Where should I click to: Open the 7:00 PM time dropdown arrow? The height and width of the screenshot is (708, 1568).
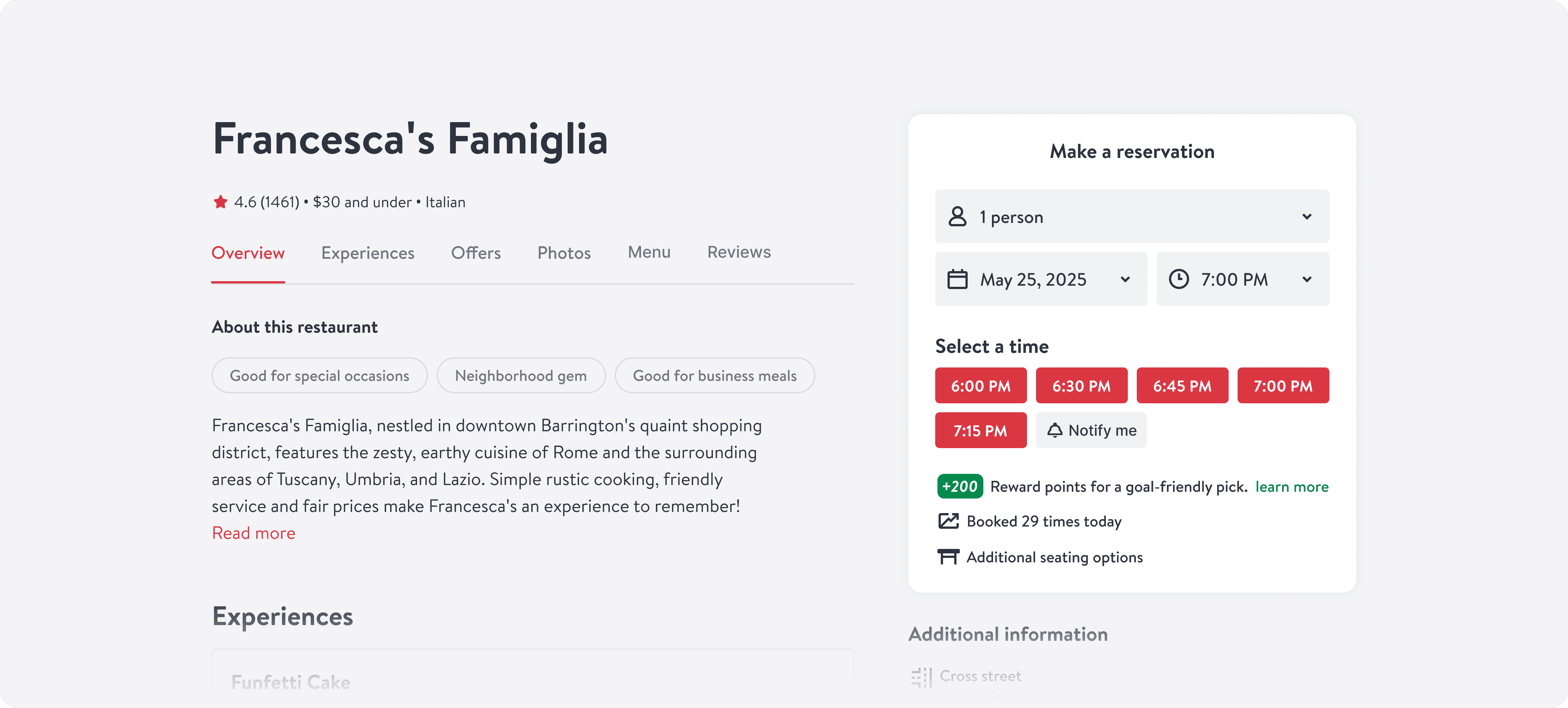1306,279
